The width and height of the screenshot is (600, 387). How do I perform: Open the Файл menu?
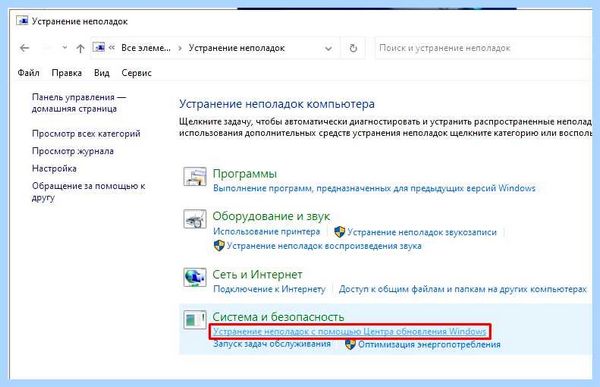[x=28, y=73]
